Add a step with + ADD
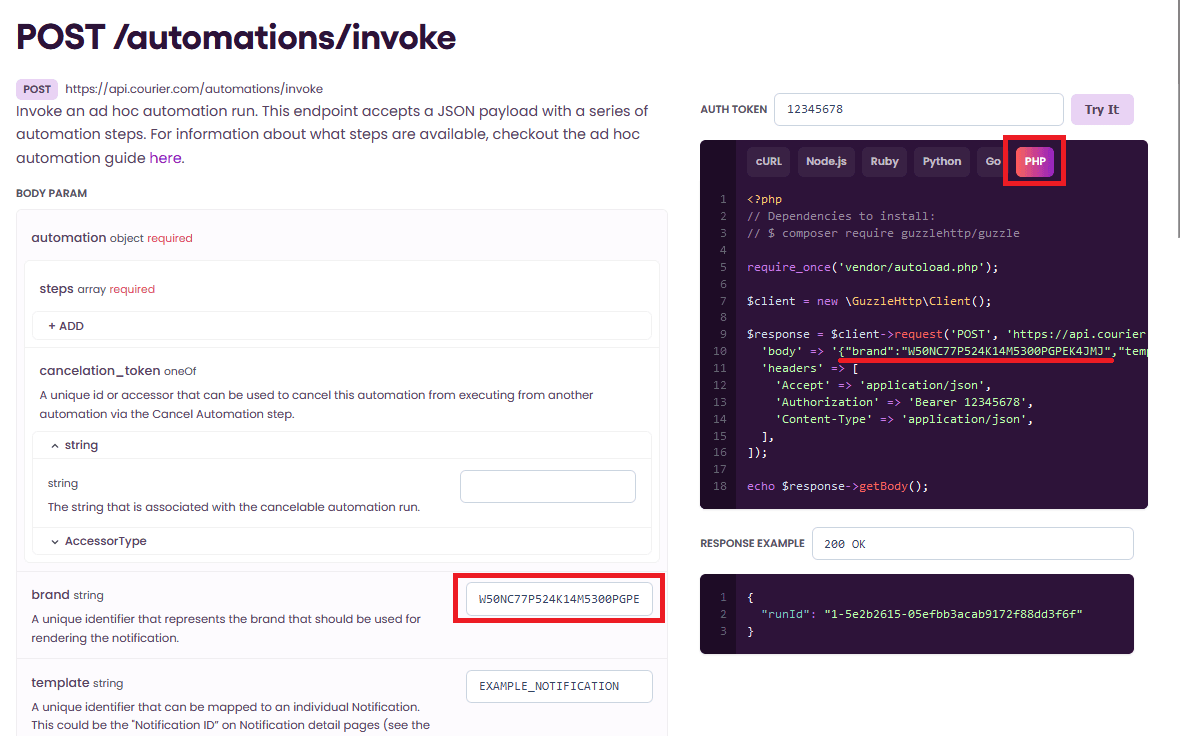 click(x=341, y=326)
